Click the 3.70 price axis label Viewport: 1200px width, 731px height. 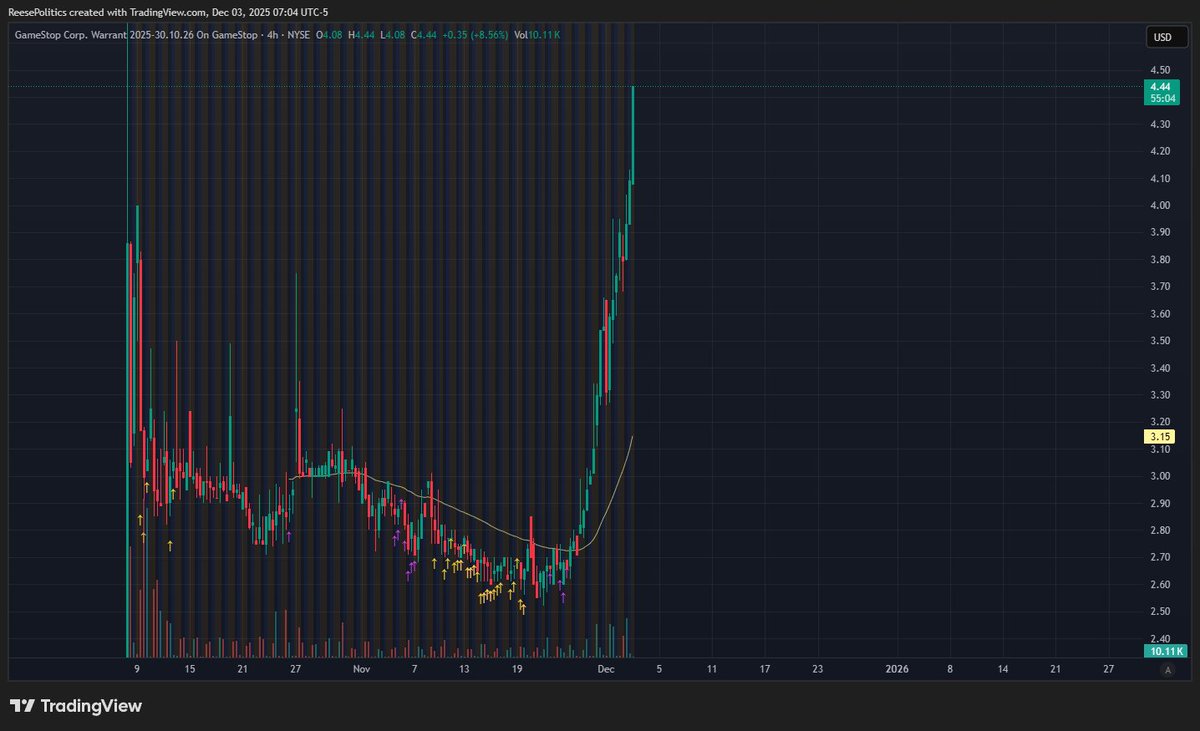(x=1160, y=286)
